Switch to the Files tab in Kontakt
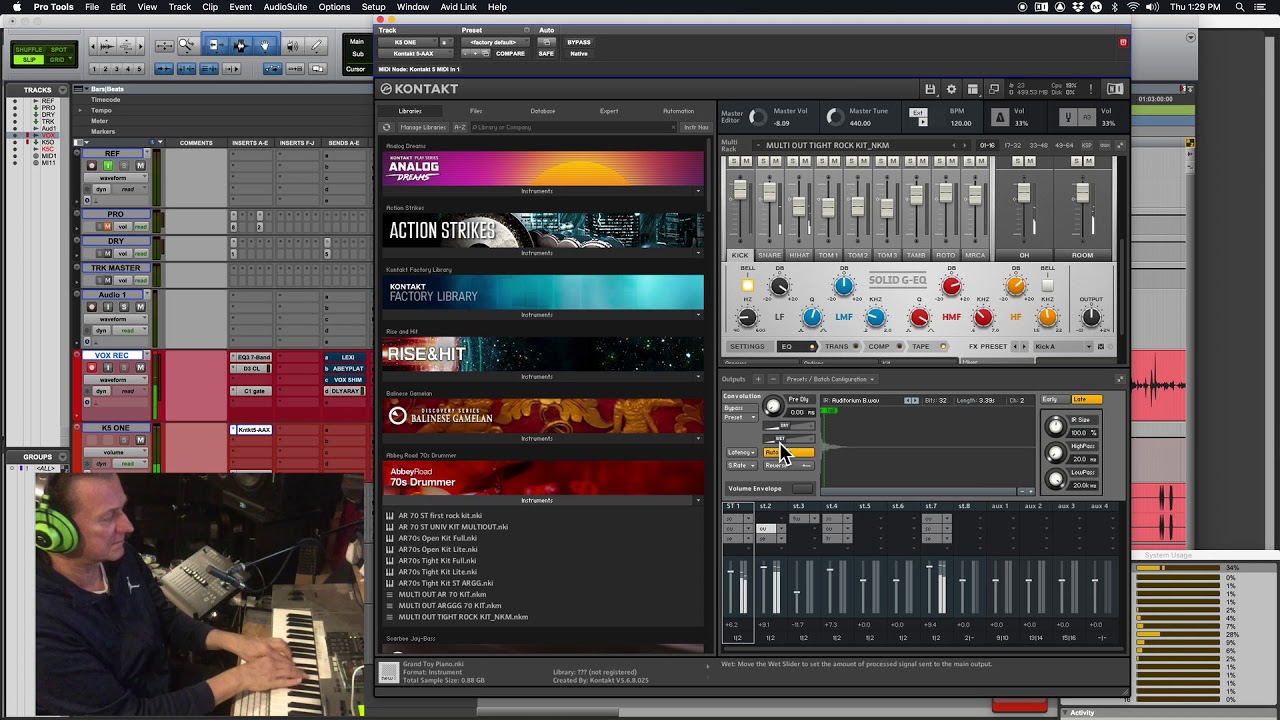 click(476, 111)
